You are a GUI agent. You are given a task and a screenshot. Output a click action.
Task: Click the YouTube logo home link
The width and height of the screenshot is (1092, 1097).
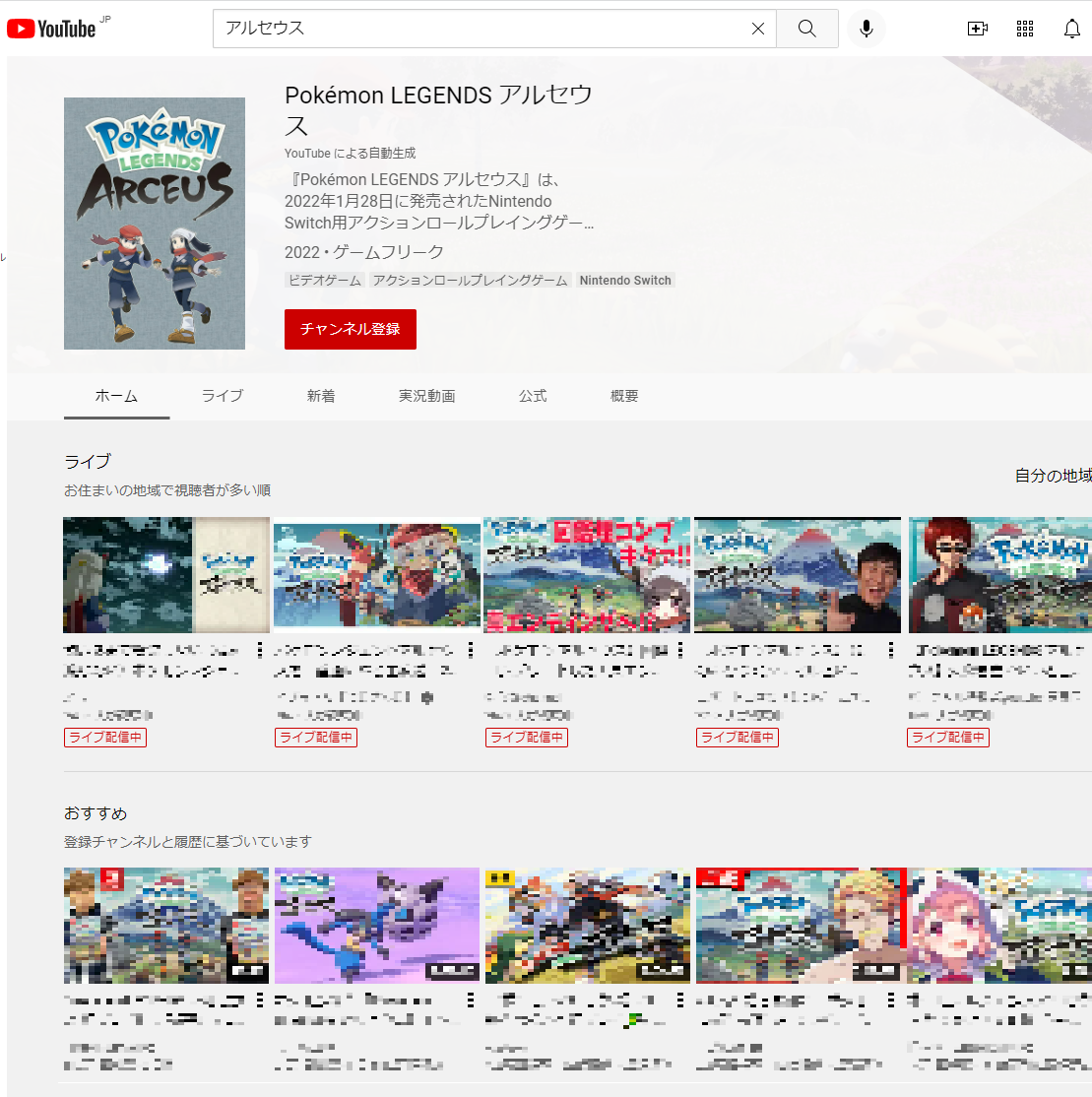coord(51,29)
